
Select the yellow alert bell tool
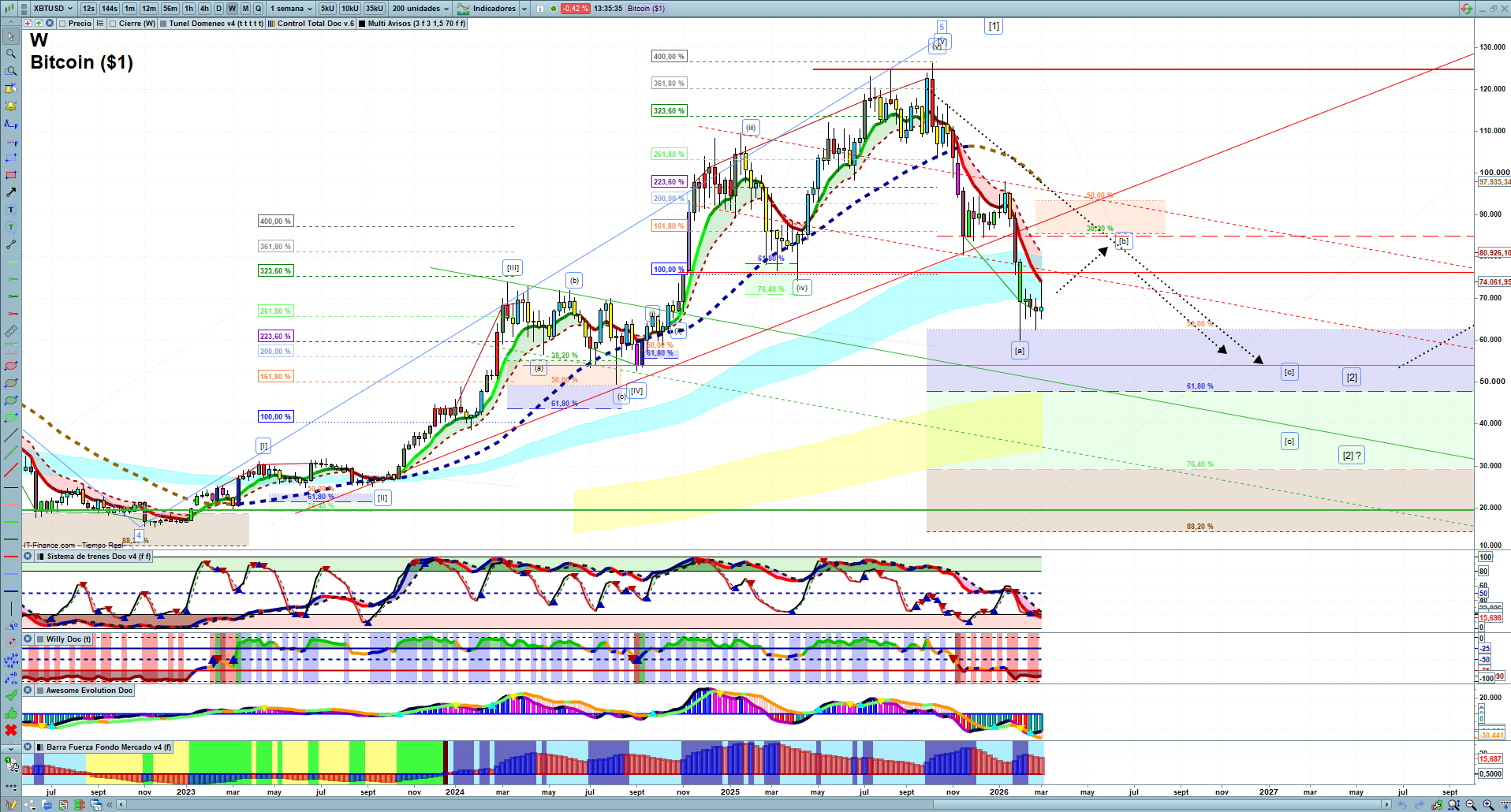[11, 106]
